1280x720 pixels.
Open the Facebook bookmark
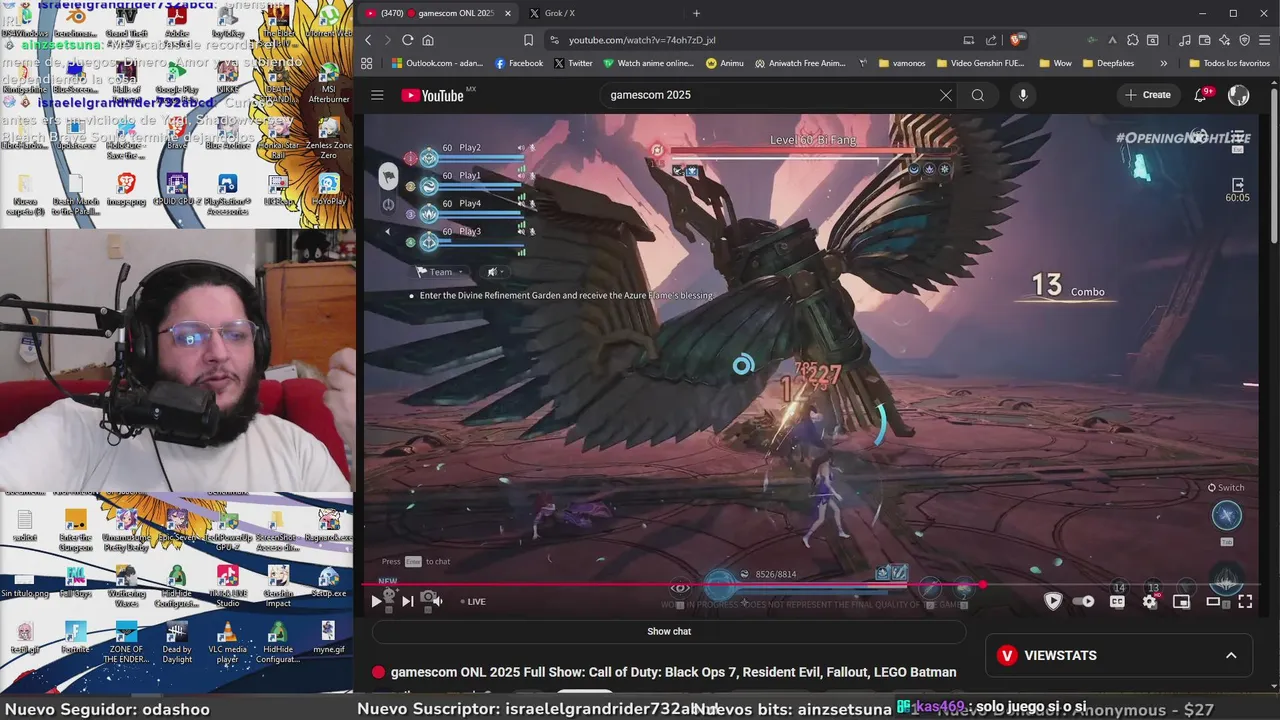click(x=519, y=63)
